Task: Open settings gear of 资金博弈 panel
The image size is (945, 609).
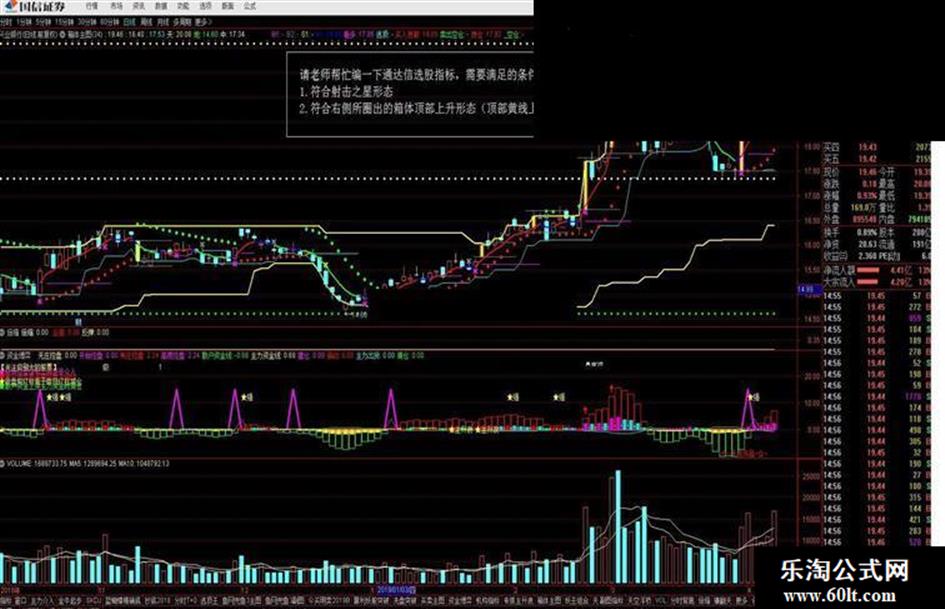Action: click(x=2, y=356)
